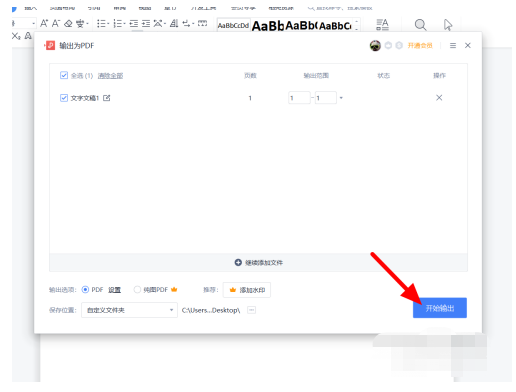Click the clear formatting eraser icon

(x=68, y=24)
